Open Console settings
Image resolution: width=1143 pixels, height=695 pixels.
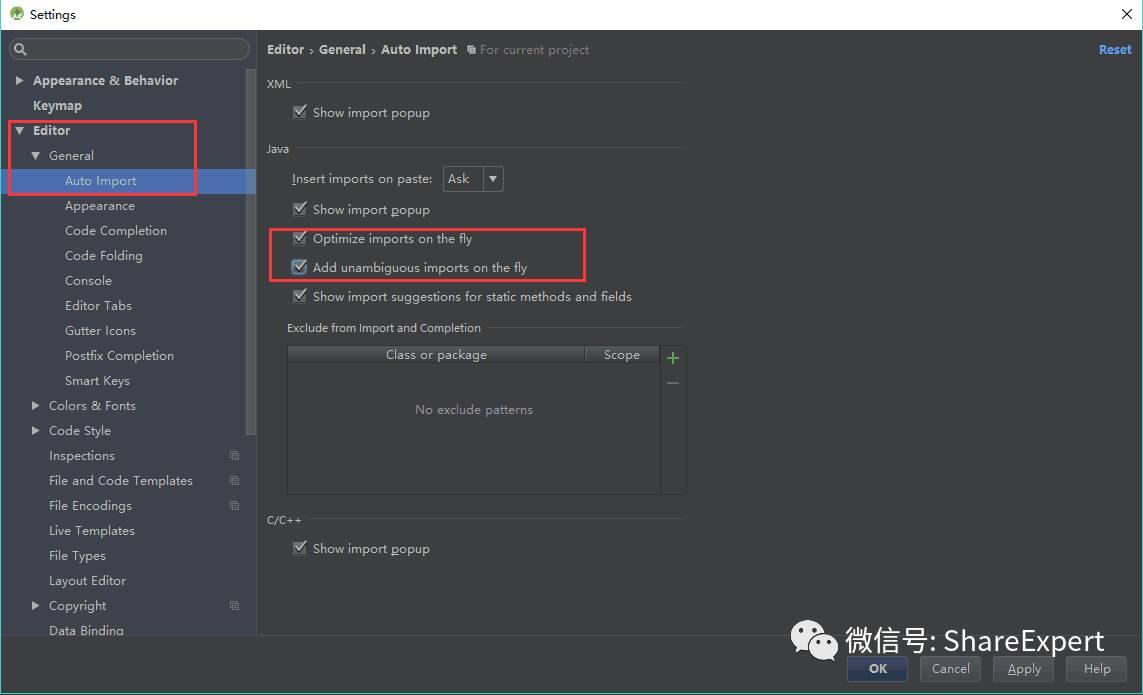[88, 281]
